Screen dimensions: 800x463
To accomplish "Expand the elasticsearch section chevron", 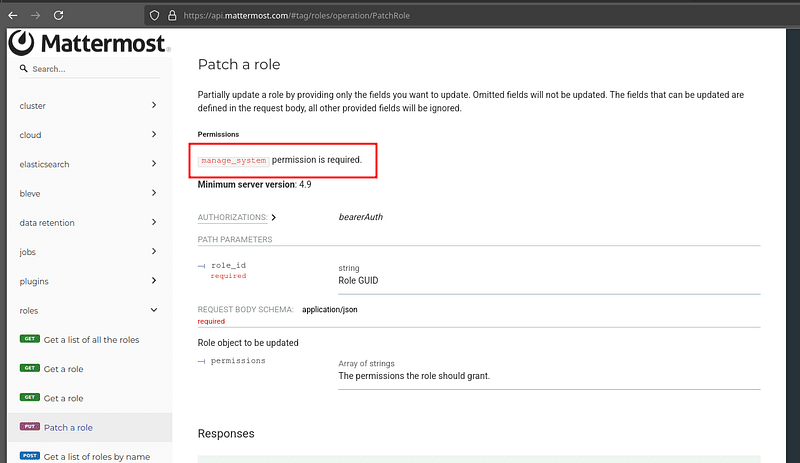I will click(154, 163).
